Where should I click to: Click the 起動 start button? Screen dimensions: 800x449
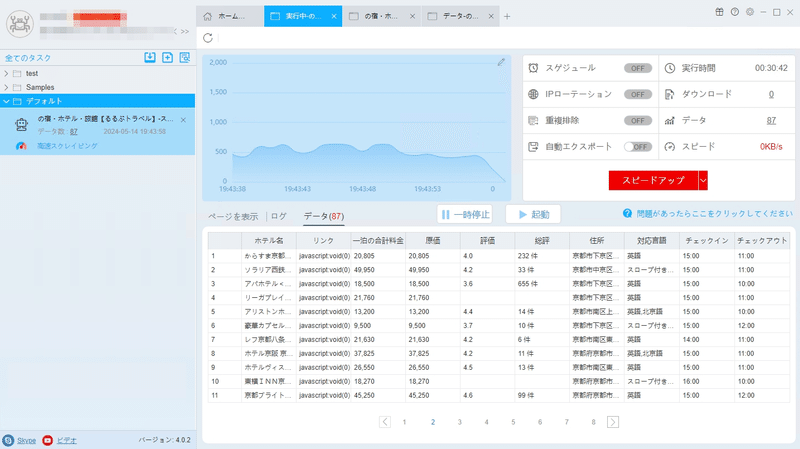533,214
